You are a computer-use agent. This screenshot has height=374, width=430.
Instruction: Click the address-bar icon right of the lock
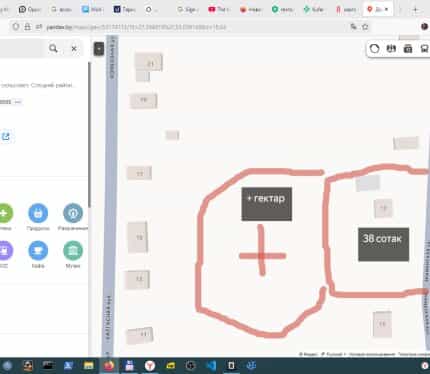tap(39, 27)
